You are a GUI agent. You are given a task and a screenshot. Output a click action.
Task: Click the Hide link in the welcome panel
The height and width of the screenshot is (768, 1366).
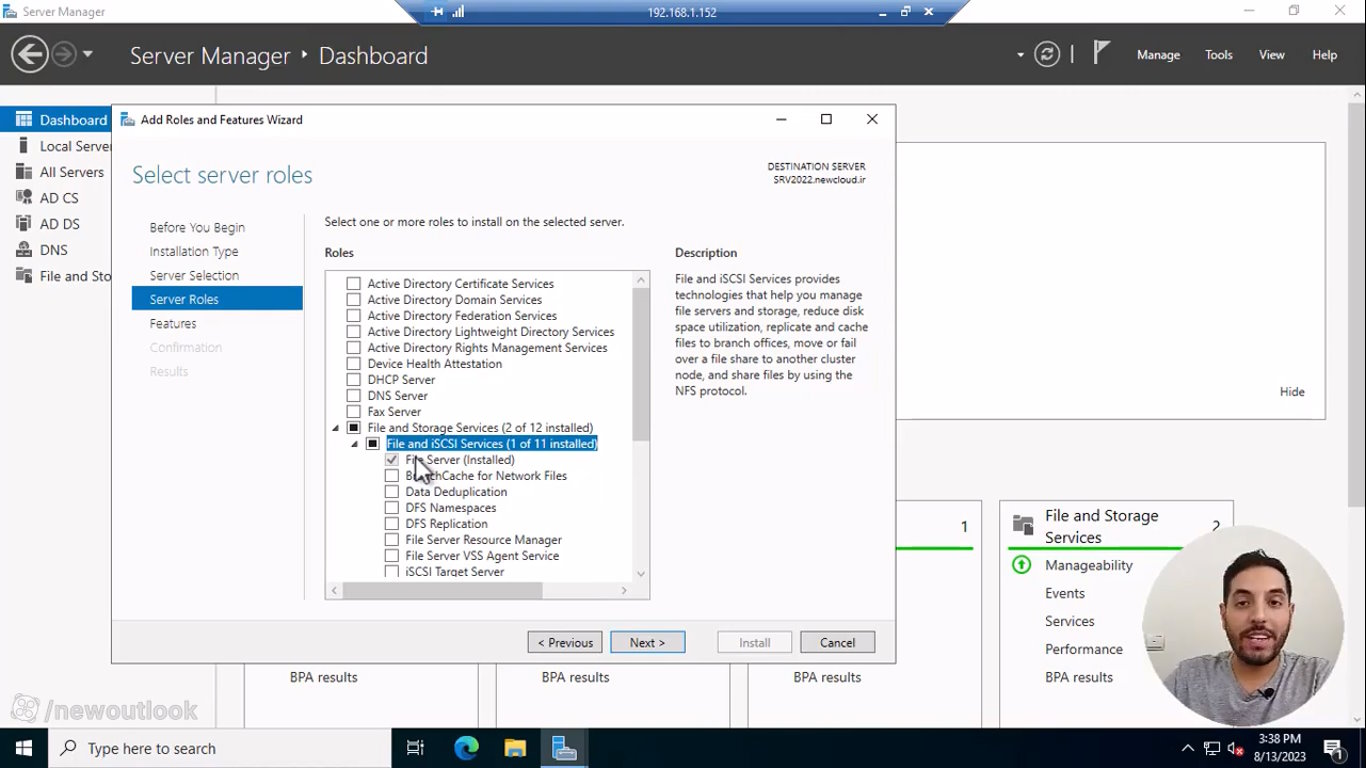(x=1292, y=392)
